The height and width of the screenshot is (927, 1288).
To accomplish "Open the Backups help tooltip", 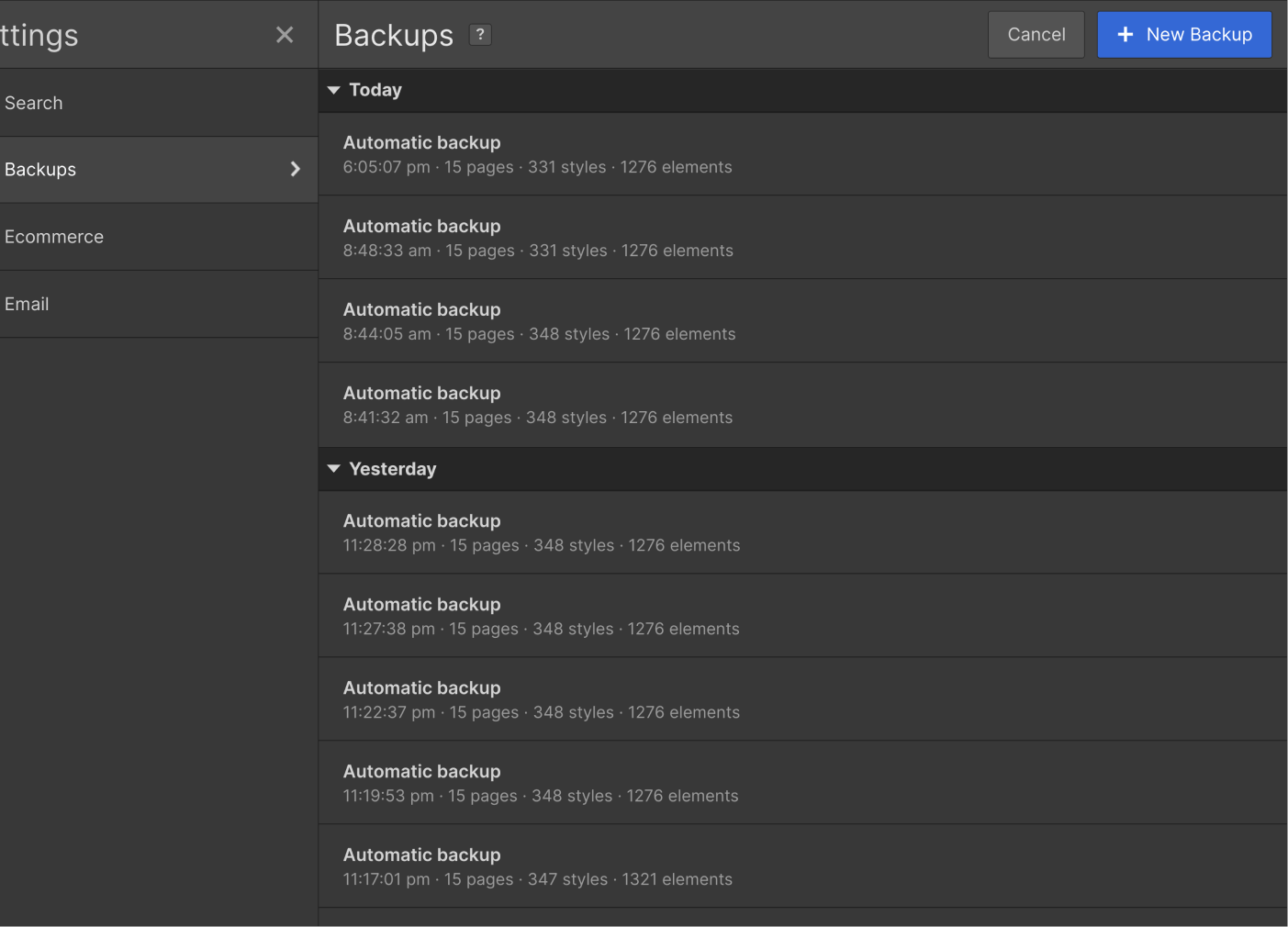I will pyautogui.click(x=480, y=34).
